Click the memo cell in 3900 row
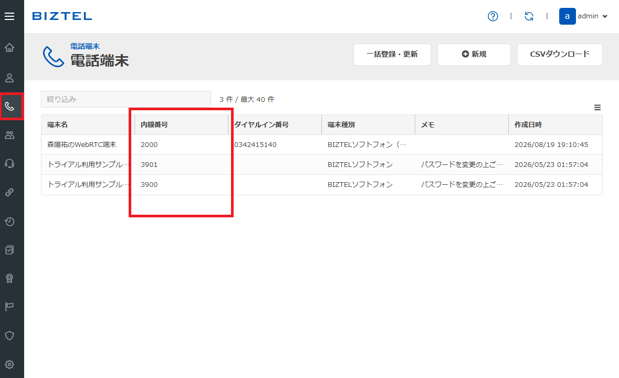The width and height of the screenshot is (619, 378). (462, 184)
